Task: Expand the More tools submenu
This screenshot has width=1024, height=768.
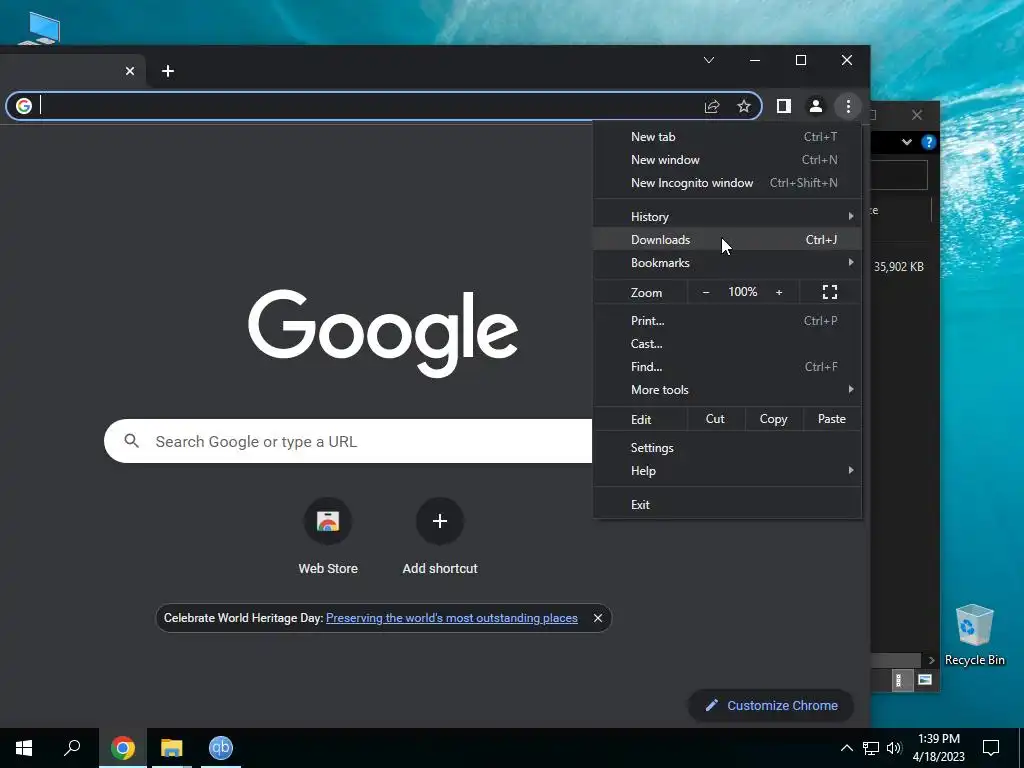Action: point(727,390)
